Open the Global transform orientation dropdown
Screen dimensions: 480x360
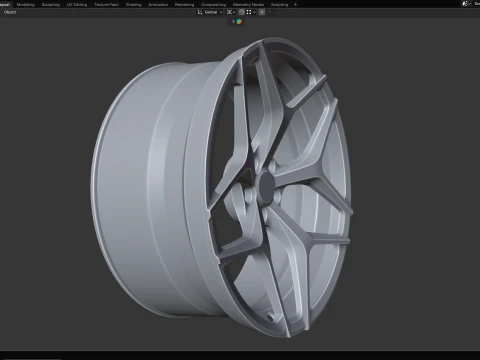click(x=210, y=12)
